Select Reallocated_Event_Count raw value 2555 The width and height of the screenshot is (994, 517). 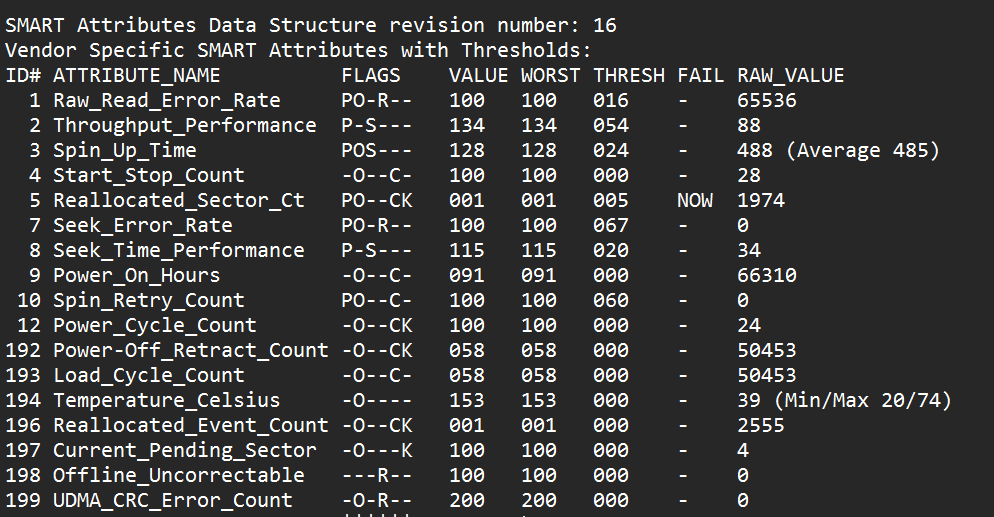761,425
